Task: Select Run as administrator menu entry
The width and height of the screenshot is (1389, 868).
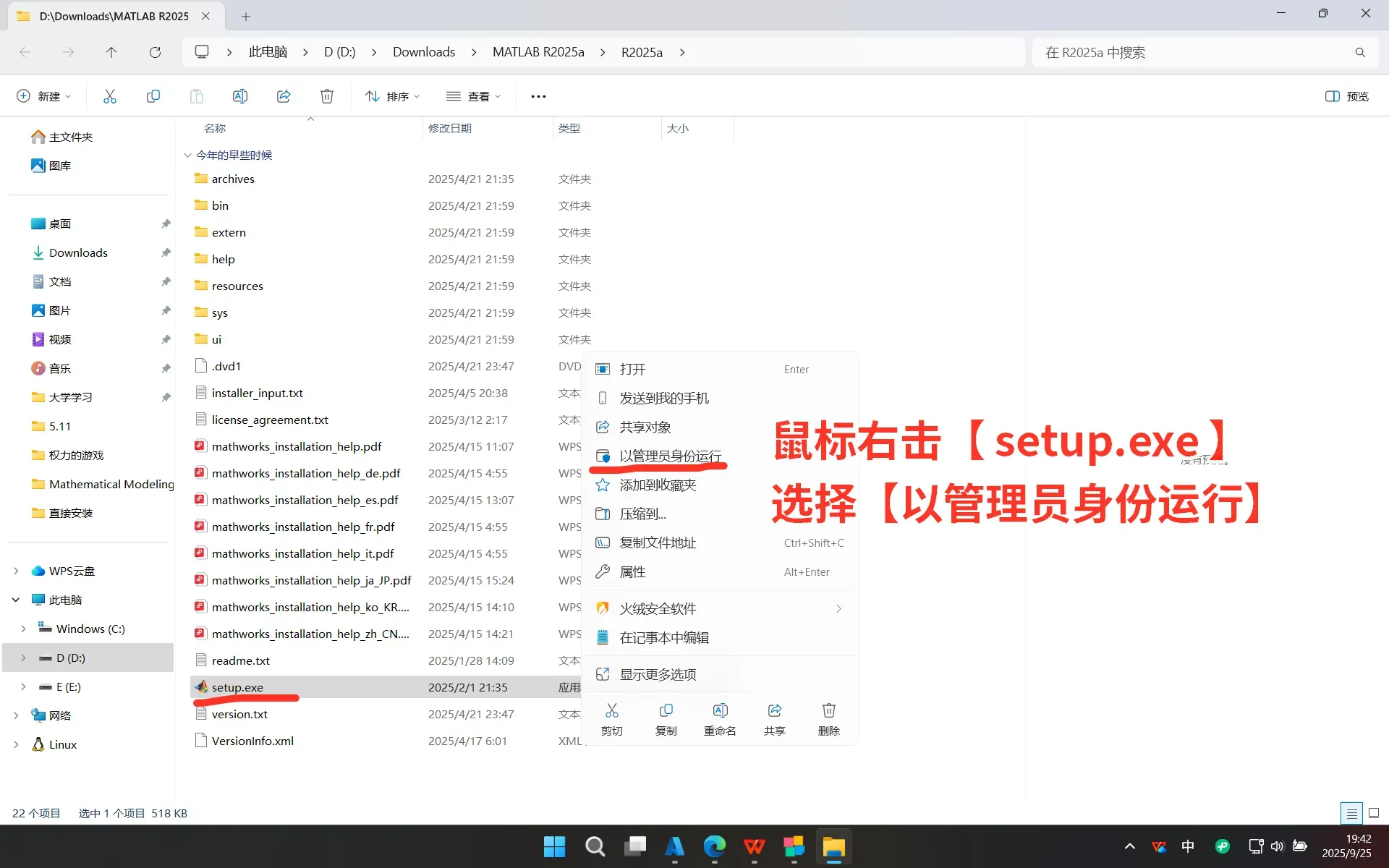Action: [670, 456]
